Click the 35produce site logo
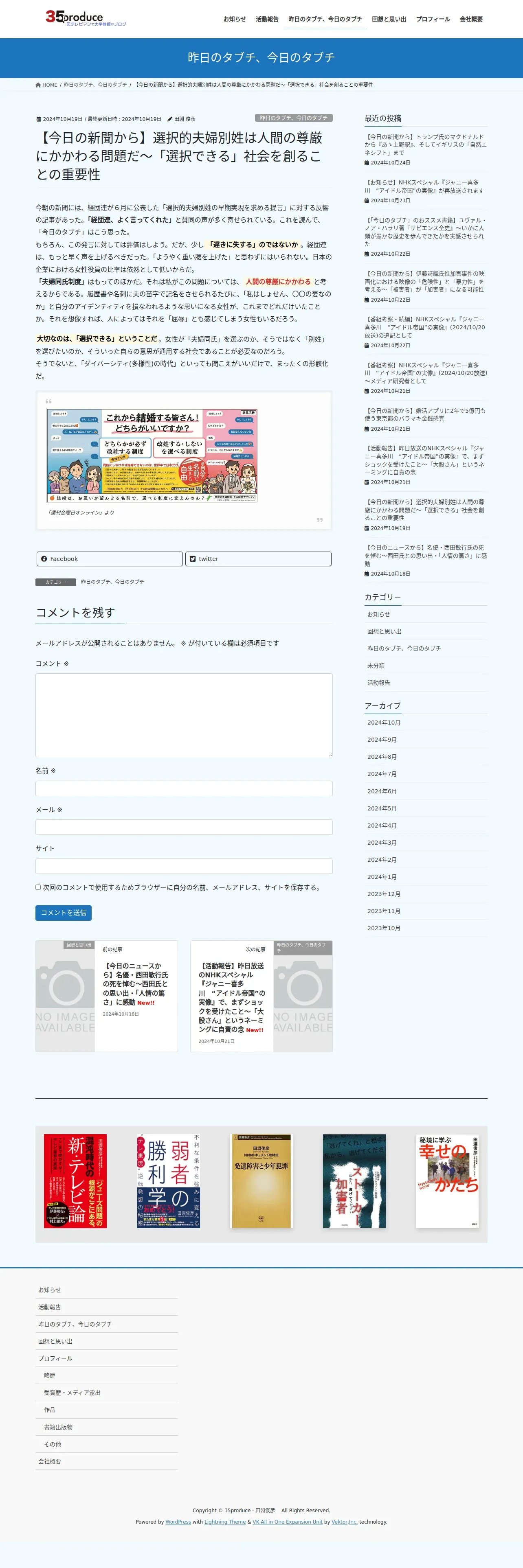Screen dimensions: 523x1568 pos(86,18)
